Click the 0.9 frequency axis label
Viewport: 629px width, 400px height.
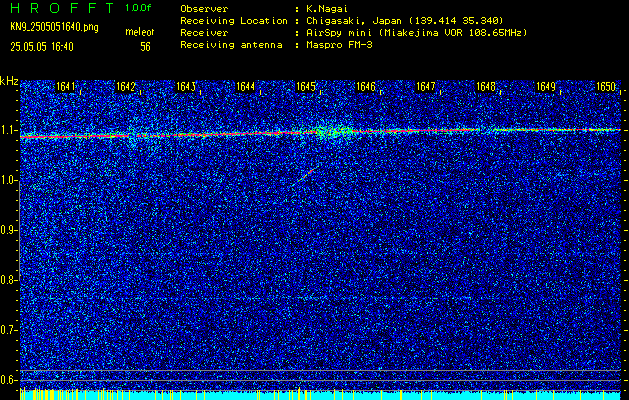click(x=9, y=230)
